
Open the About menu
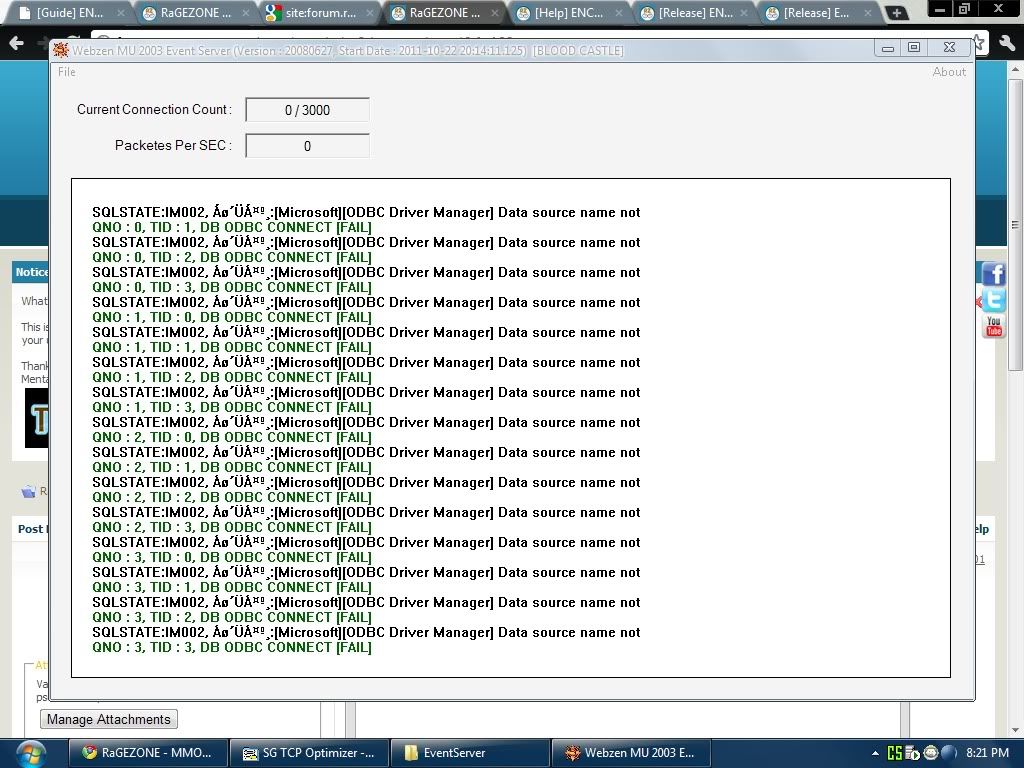(948, 72)
